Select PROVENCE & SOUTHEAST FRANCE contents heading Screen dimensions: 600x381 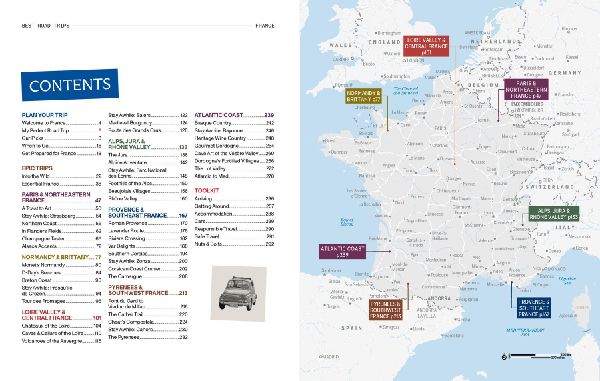(x=148, y=213)
